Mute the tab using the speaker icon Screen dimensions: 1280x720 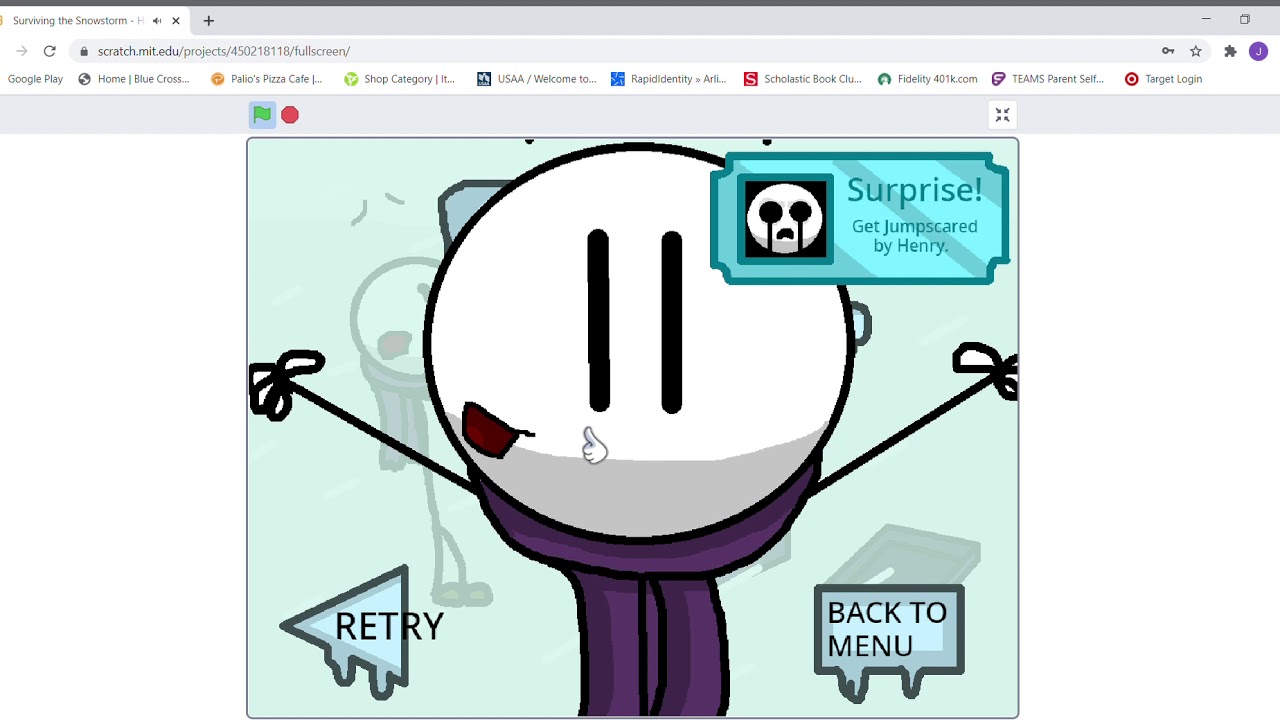pos(157,21)
